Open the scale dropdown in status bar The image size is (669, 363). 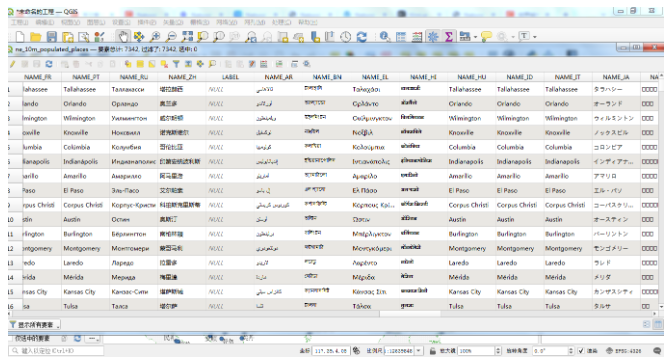pos(419,351)
